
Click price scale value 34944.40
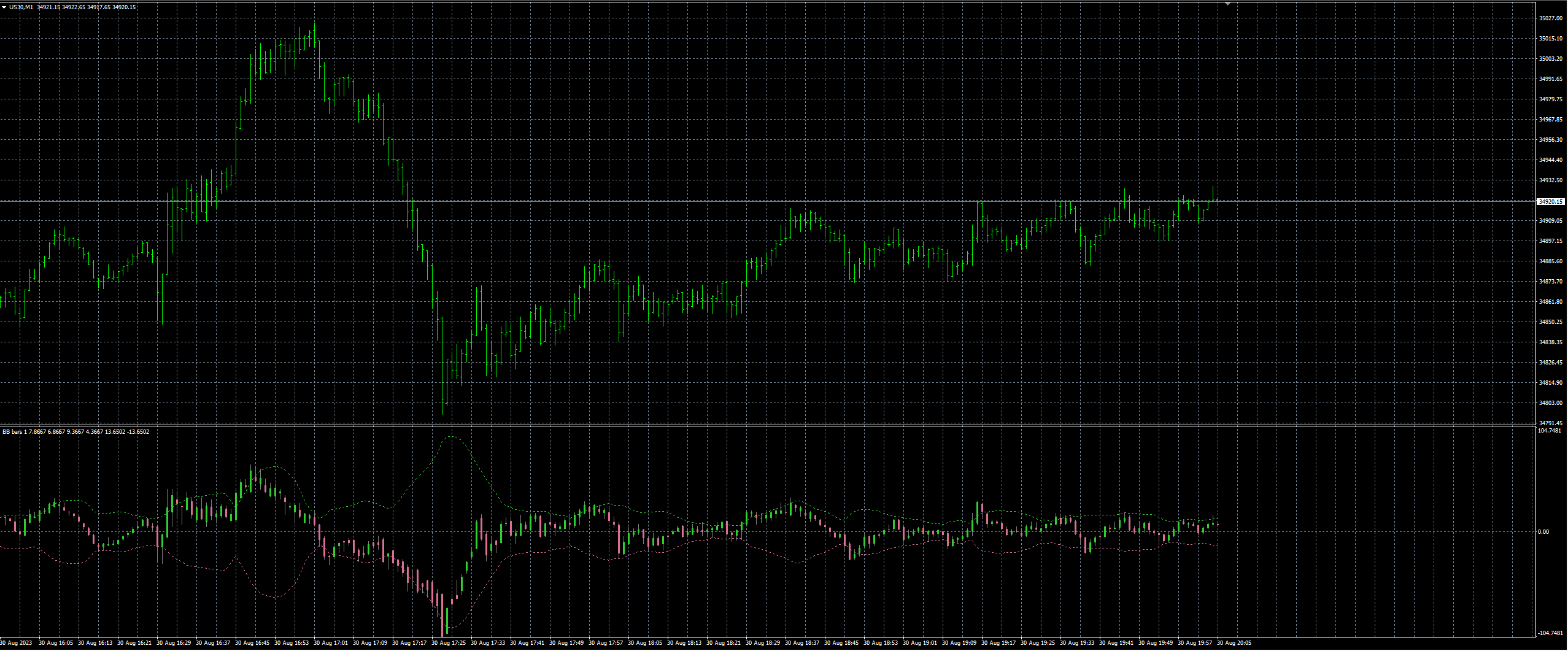coord(1551,160)
